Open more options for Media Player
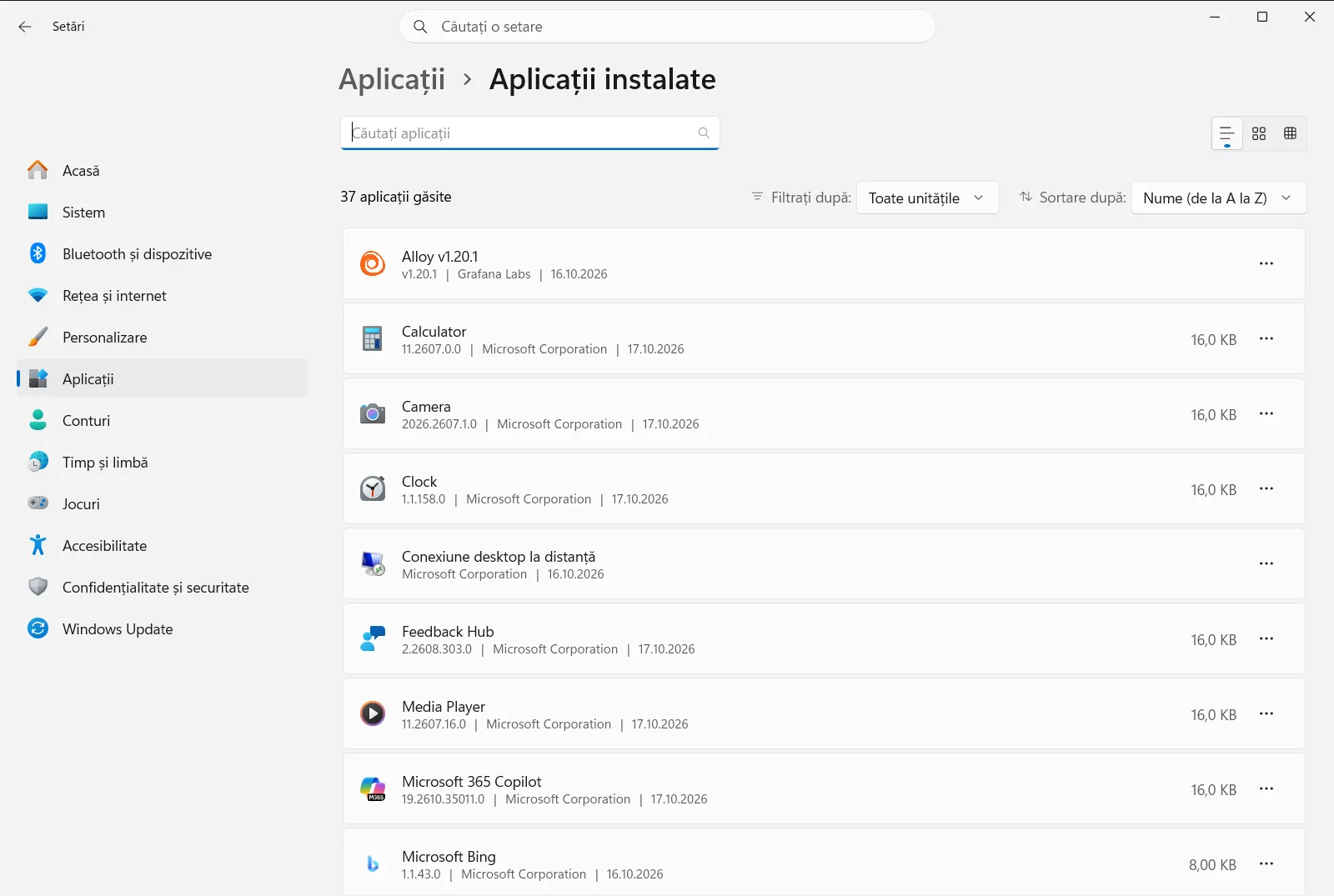This screenshot has height=896, width=1334. click(x=1266, y=713)
